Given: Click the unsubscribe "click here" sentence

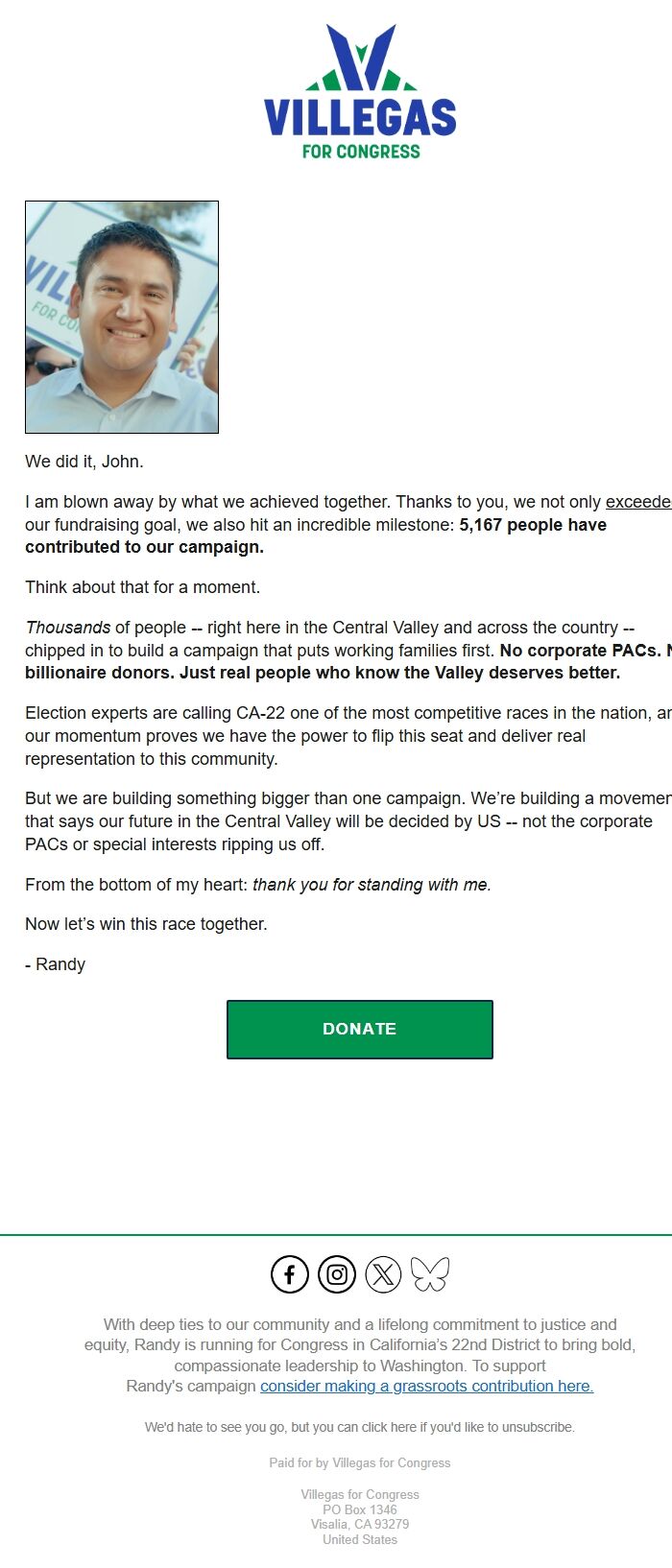Looking at the screenshot, I should click(360, 1427).
